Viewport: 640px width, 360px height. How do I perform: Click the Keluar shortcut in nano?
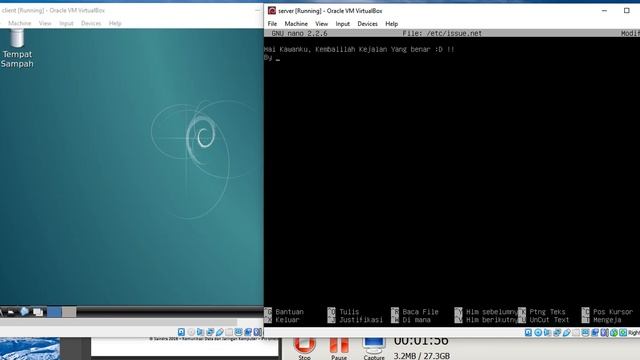point(282,320)
